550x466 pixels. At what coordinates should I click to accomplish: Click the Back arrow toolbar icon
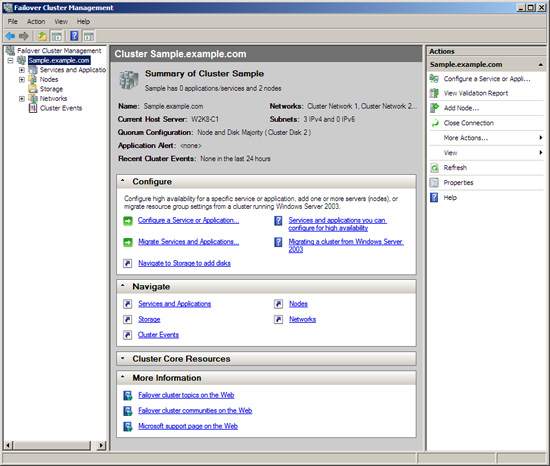click(x=10, y=36)
